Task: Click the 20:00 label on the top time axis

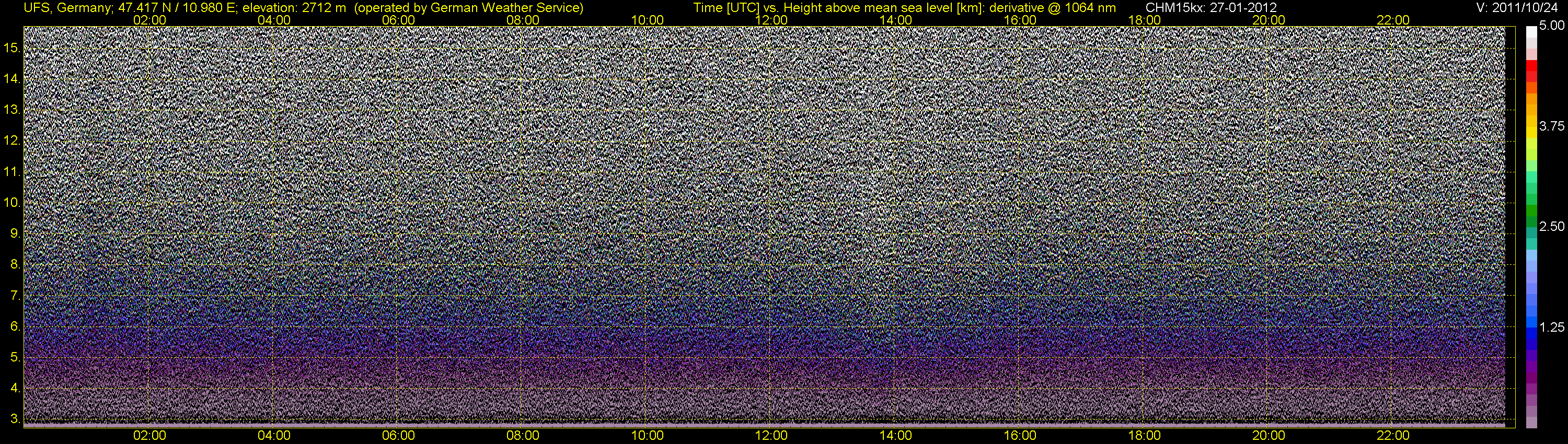Action: click(1269, 20)
